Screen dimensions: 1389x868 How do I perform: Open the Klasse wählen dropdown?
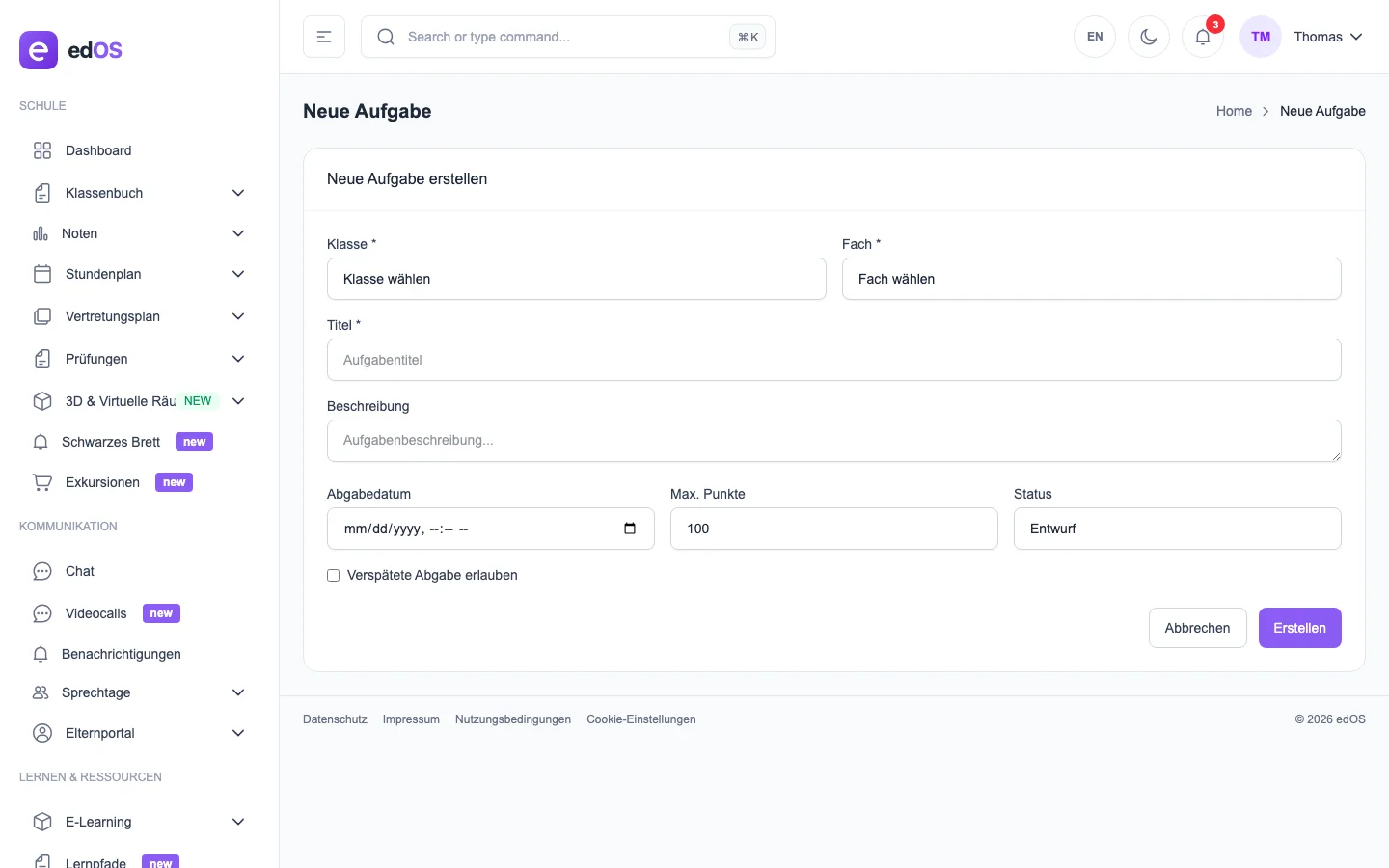point(576,279)
